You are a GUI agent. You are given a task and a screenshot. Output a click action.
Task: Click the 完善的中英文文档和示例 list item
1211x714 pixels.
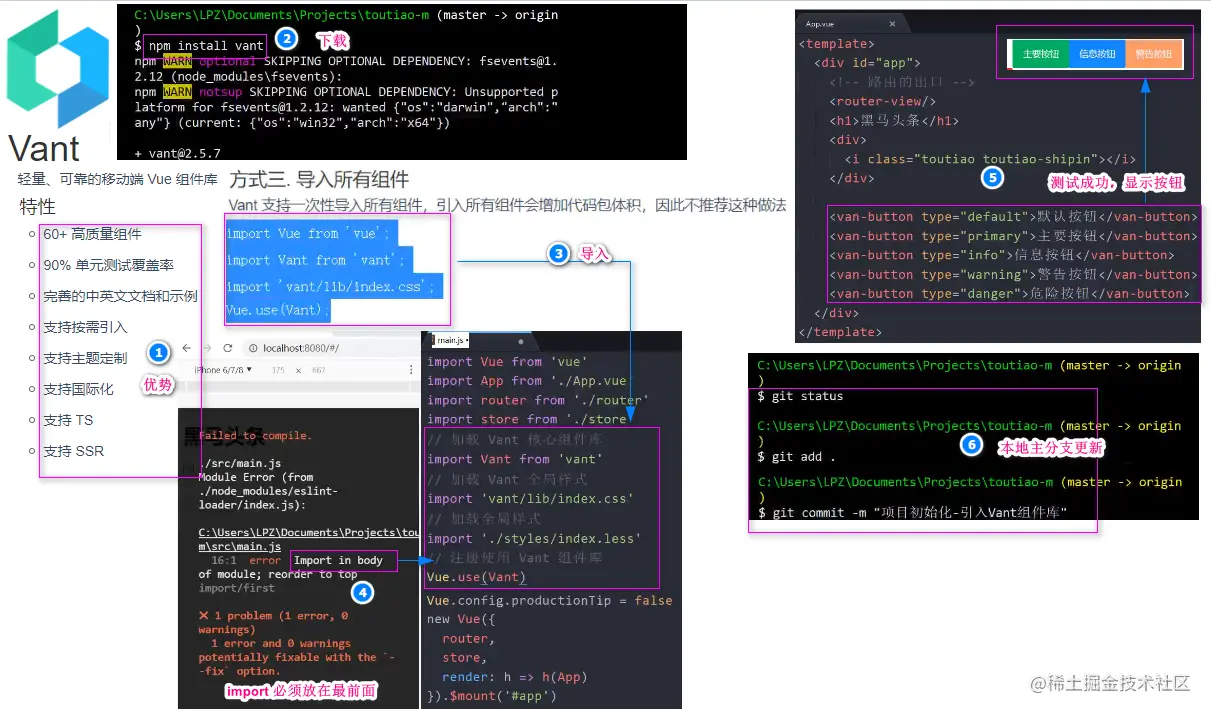pos(120,296)
